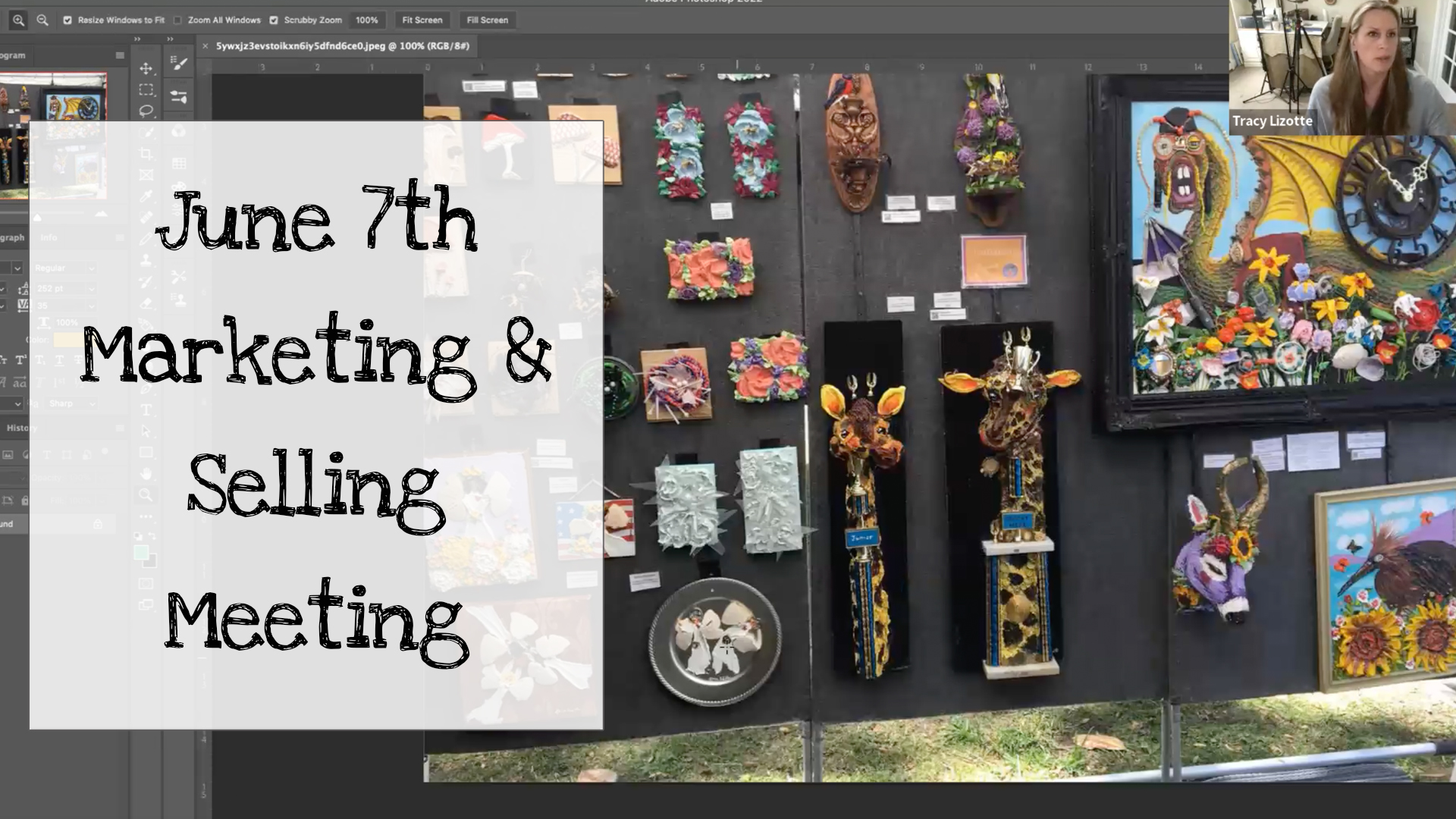The width and height of the screenshot is (1456, 819).
Task: Select the Lasso tool
Action: click(x=146, y=111)
